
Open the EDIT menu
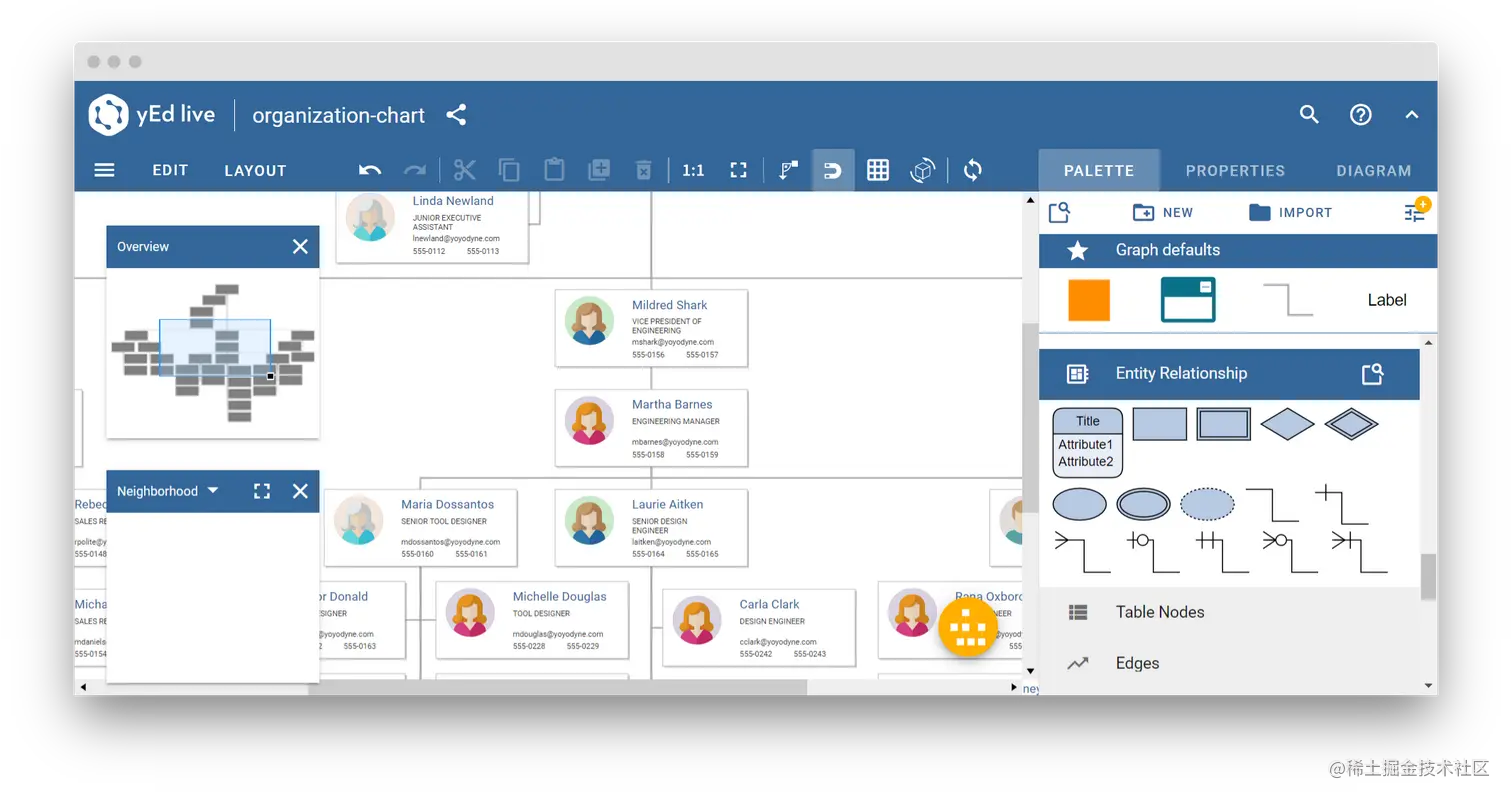coord(169,170)
